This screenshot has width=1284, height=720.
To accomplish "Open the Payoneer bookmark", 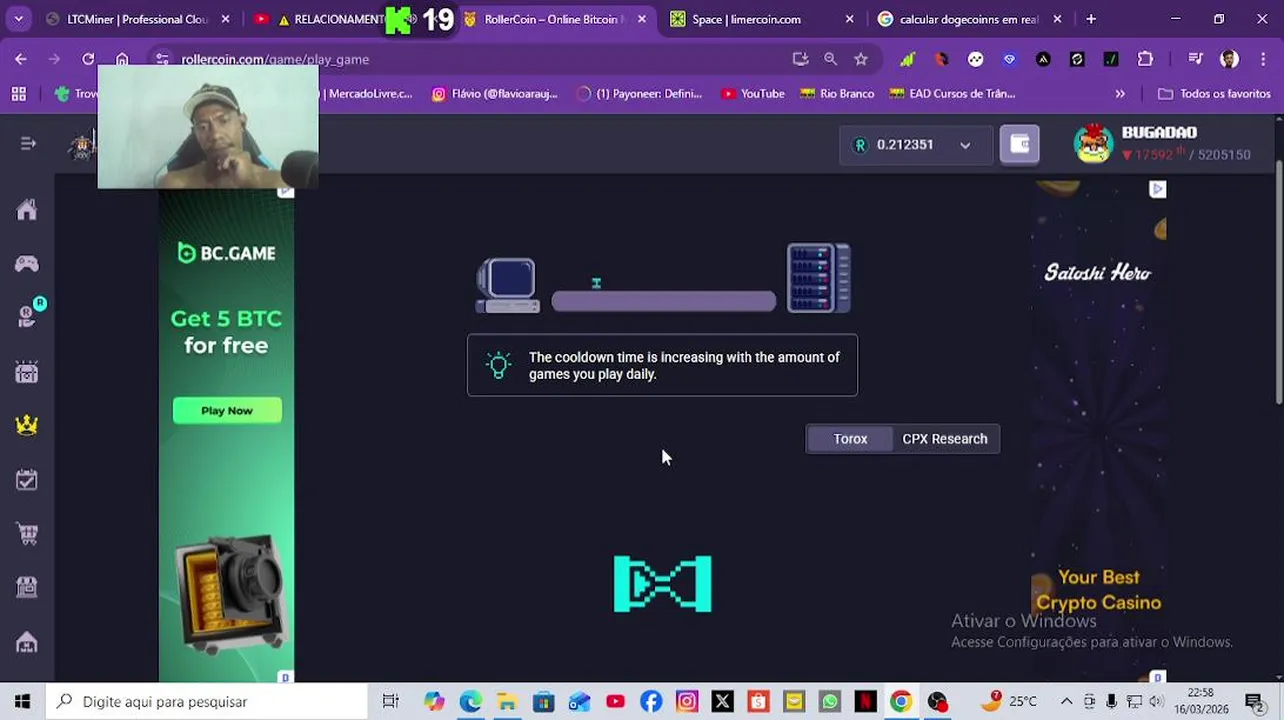I will point(640,93).
